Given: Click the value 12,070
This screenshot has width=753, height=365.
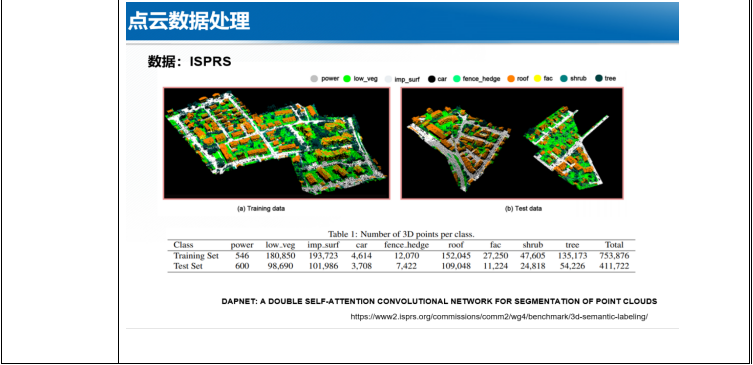Looking at the screenshot, I should pos(407,256).
